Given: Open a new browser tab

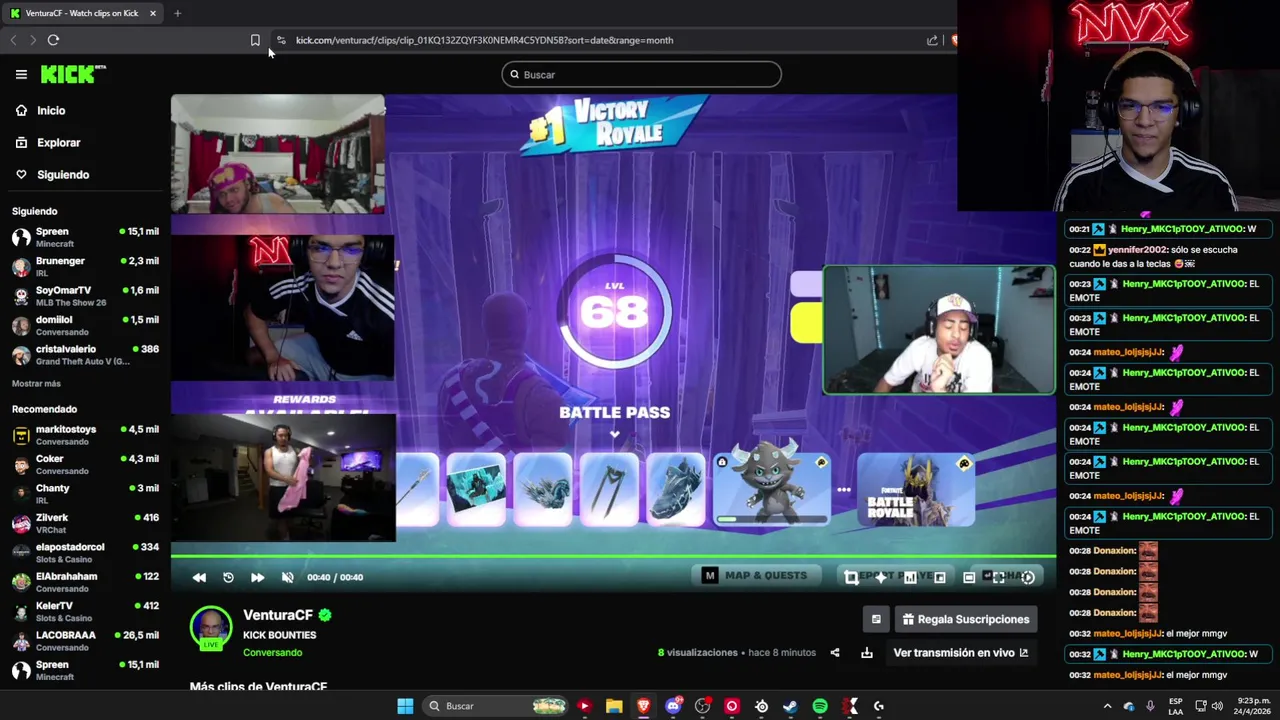Looking at the screenshot, I should (177, 13).
